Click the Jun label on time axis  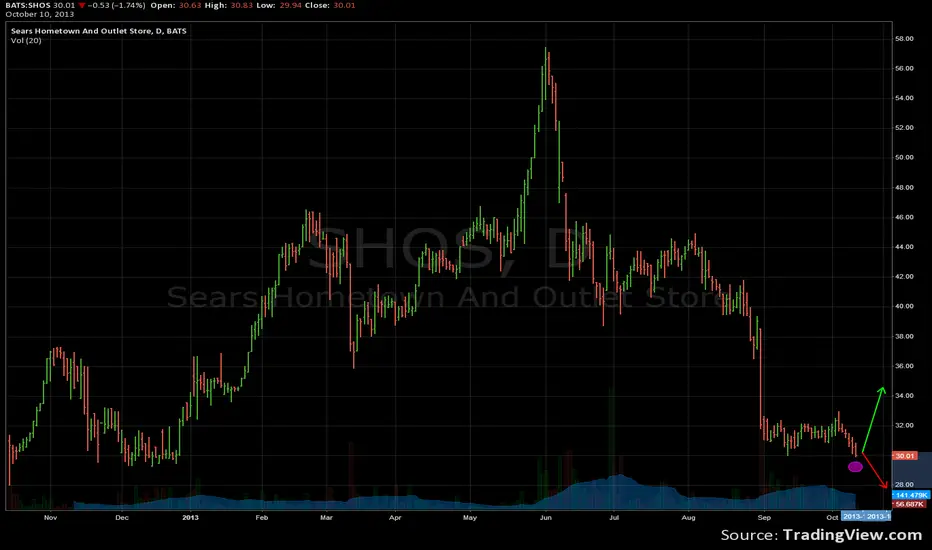pyautogui.click(x=546, y=517)
